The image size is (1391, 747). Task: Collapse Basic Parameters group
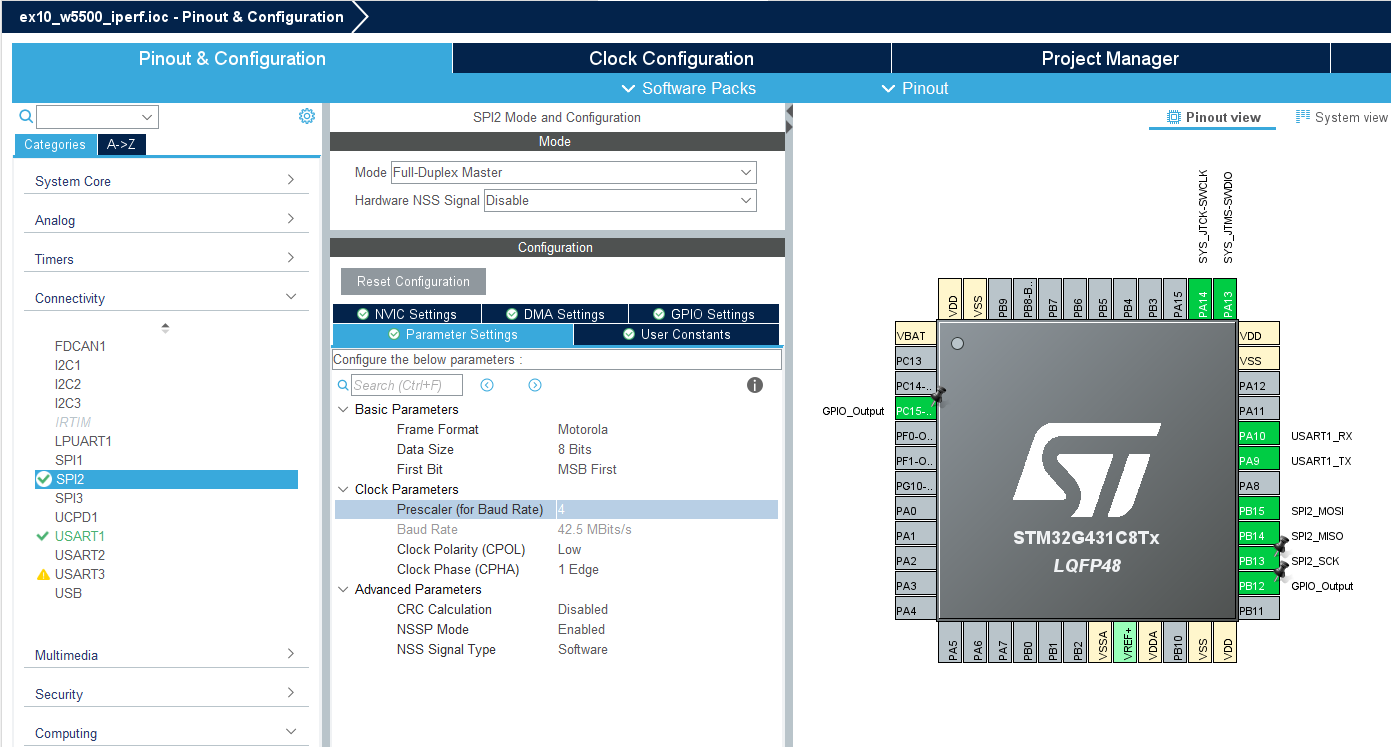tap(343, 409)
